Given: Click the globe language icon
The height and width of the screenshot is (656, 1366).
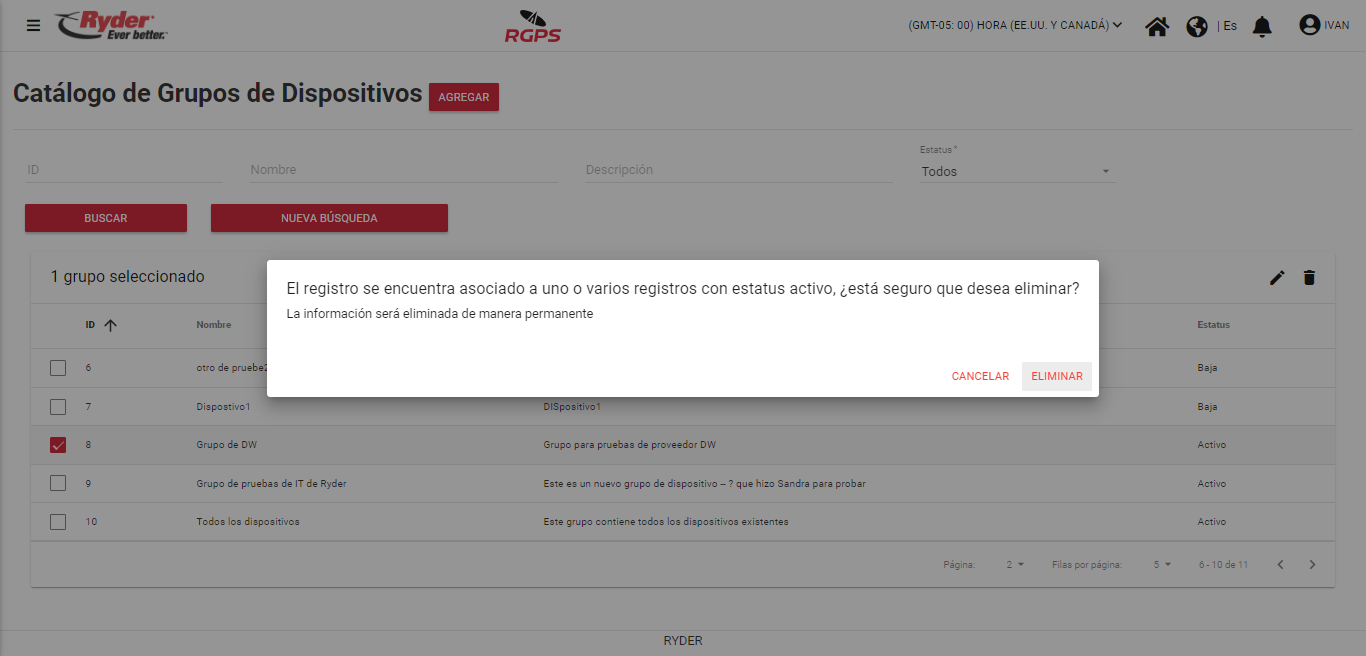Looking at the screenshot, I should click(1197, 26).
